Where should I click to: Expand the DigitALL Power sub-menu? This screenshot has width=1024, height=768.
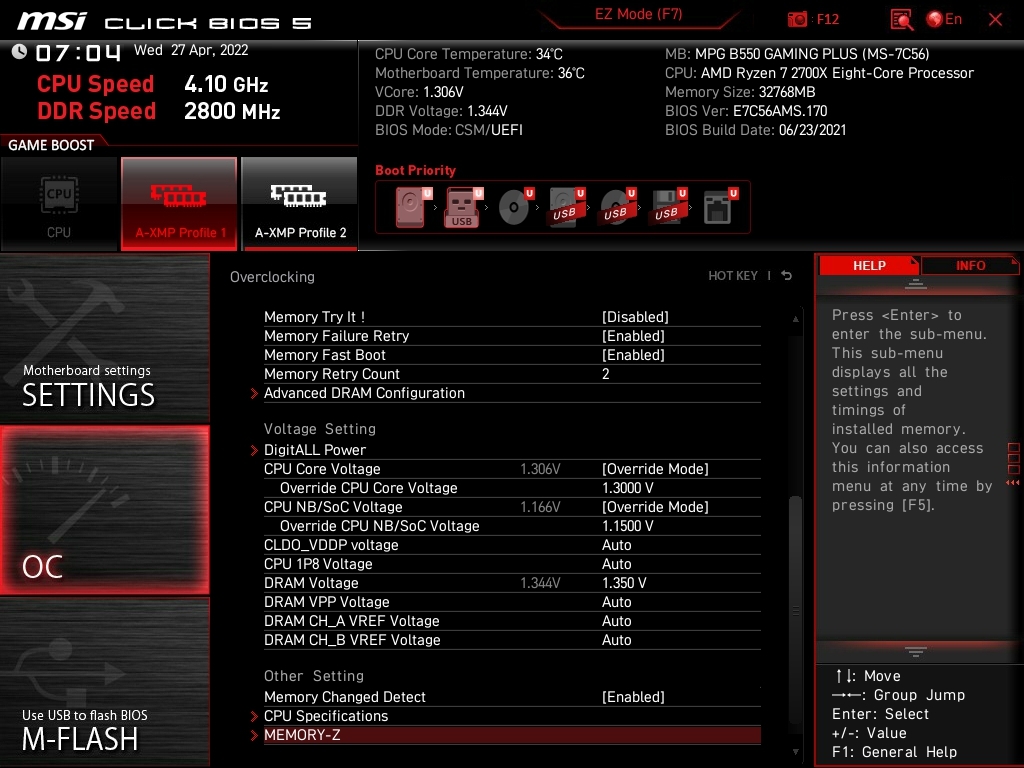coord(315,450)
